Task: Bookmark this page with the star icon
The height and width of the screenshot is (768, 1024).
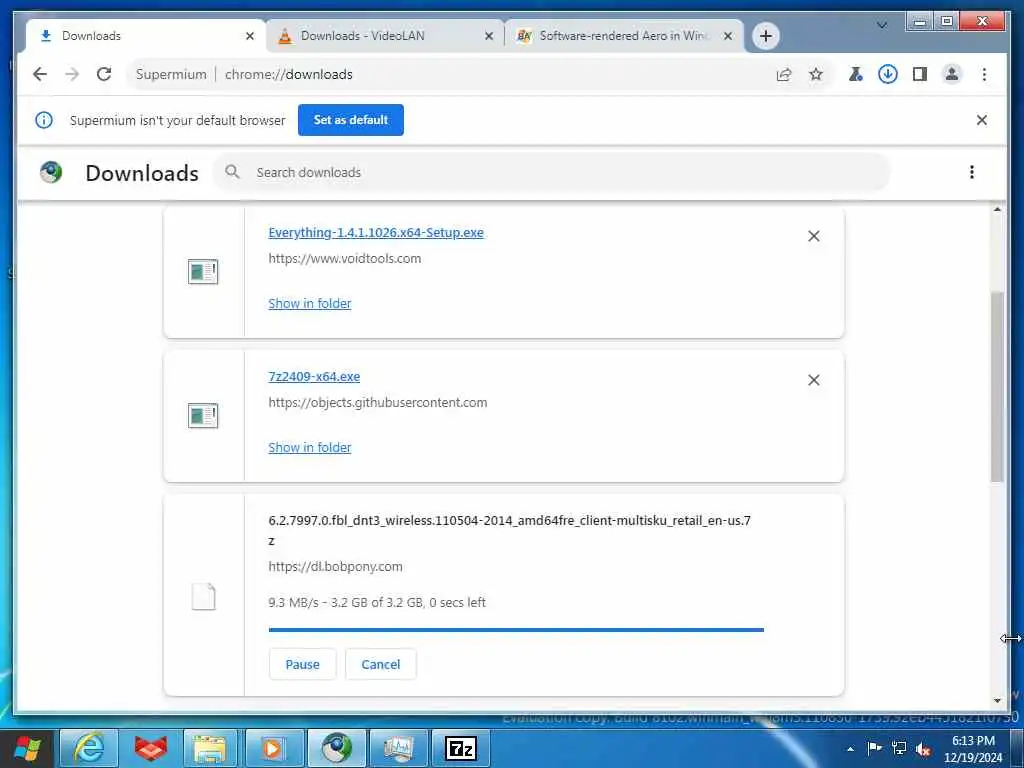Action: [x=816, y=74]
